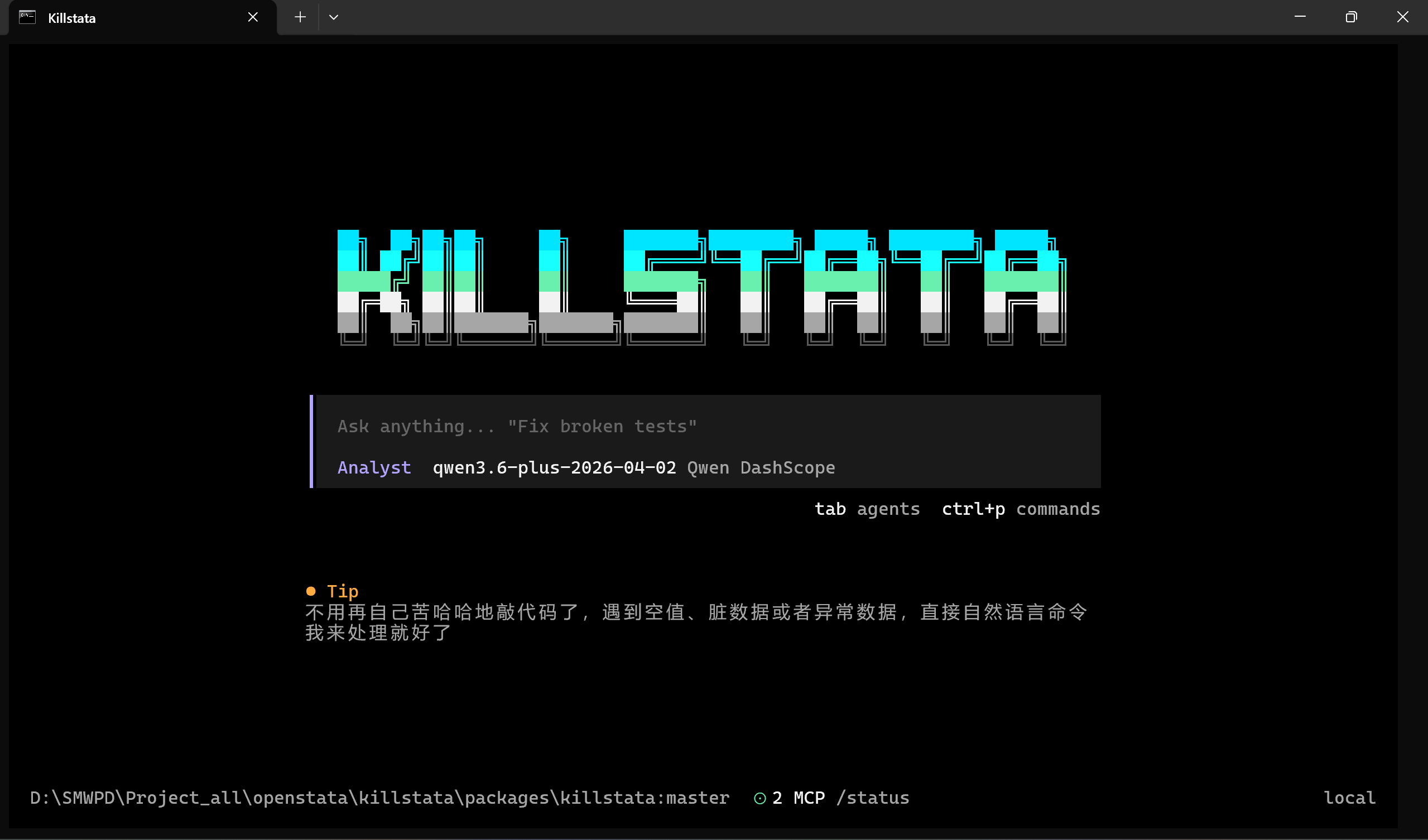The height and width of the screenshot is (840, 1428).
Task: Open the terminal tab dropdown chevron
Action: coord(334,17)
